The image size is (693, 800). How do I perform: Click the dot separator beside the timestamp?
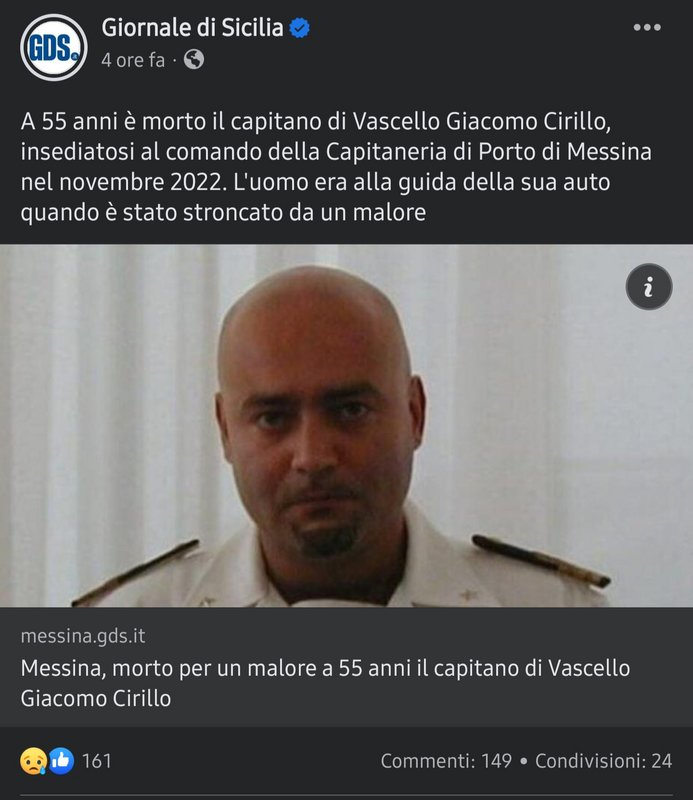click(174, 61)
